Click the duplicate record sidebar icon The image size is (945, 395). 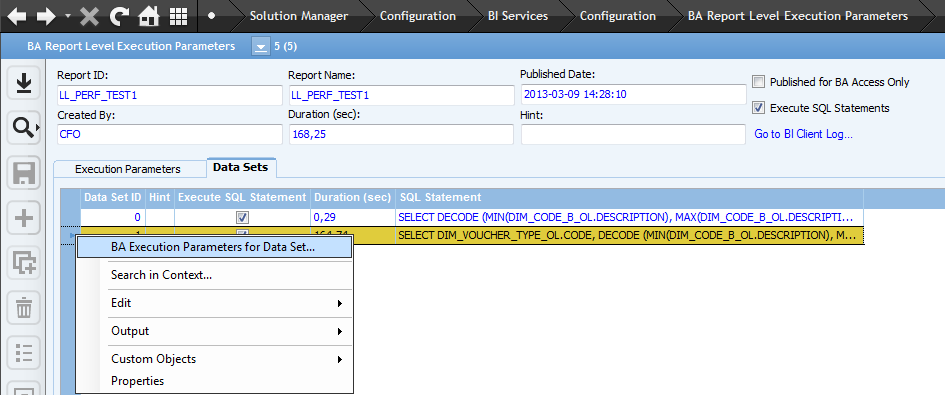(x=24, y=262)
